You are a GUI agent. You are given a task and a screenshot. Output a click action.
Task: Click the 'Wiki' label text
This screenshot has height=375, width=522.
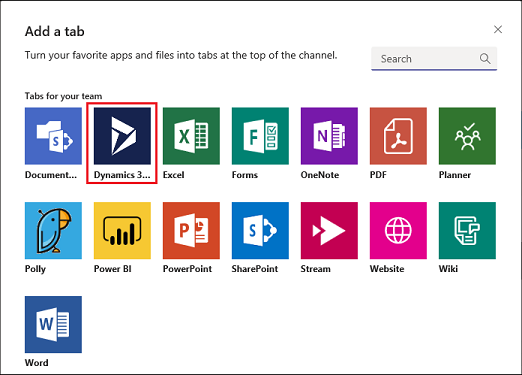point(448,269)
